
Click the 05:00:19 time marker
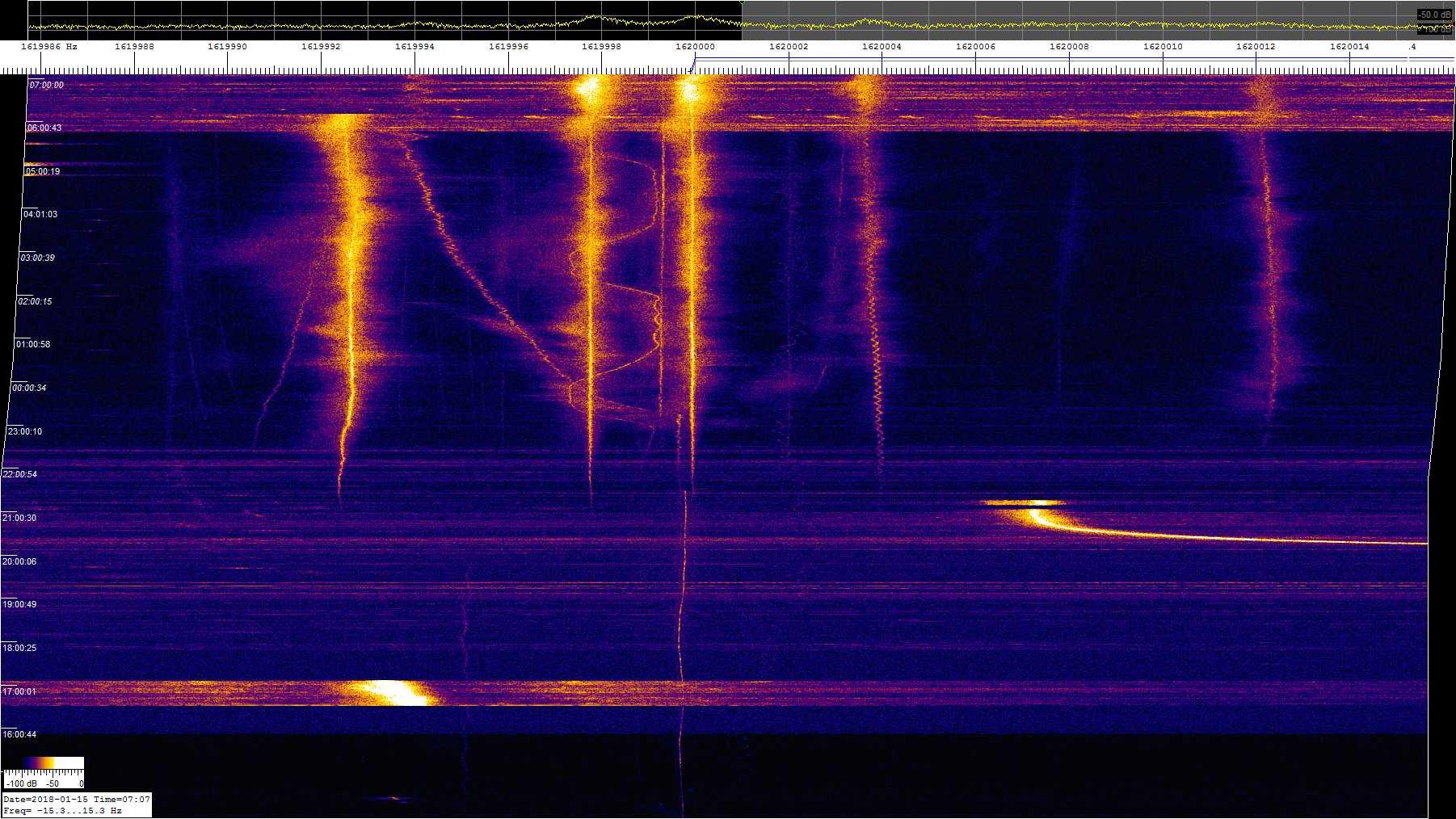click(x=43, y=171)
